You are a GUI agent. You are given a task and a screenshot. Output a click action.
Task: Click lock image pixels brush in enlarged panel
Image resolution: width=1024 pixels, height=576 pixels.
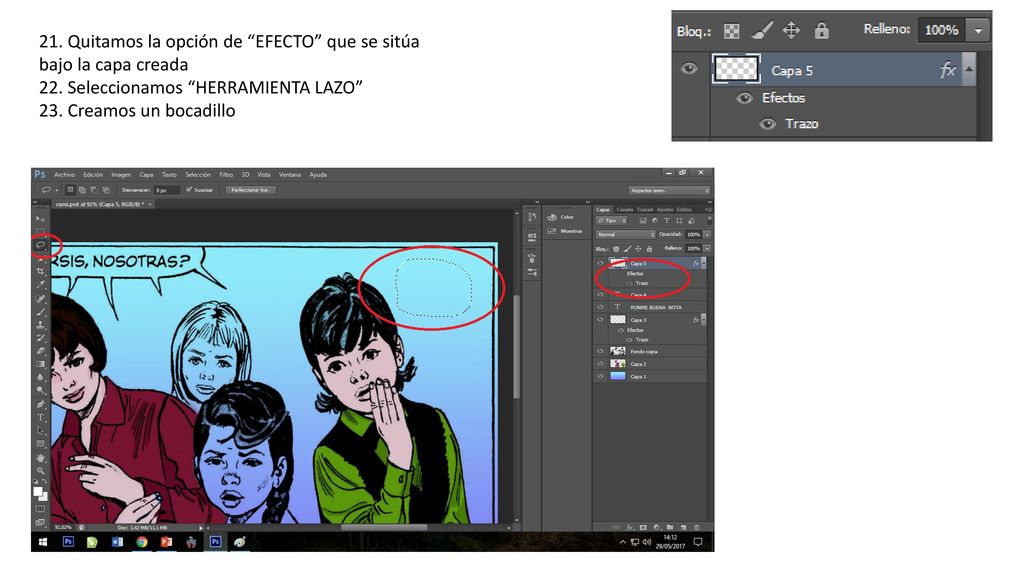pos(761,30)
